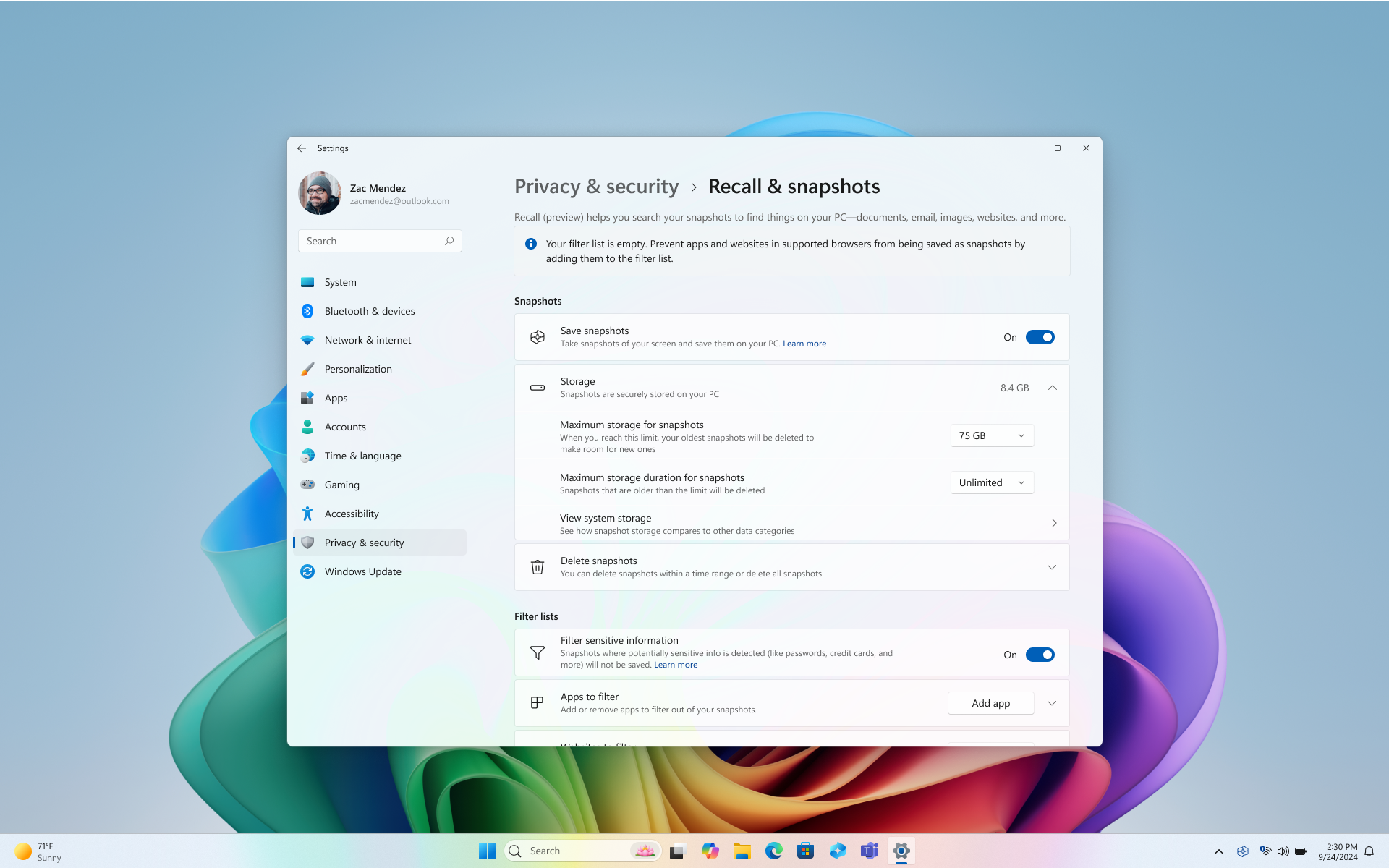Click Add app button for filter list
This screenshot has height=868, width=1389.
pyautogui.click(x=990, y=702)
